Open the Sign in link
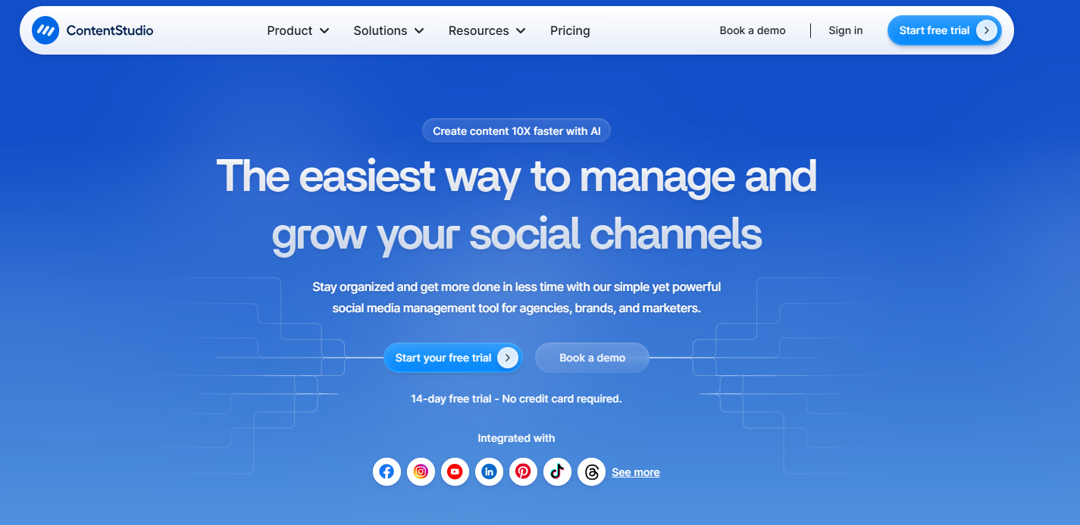The width and height of the screenshot is (1080, 525). coord(845,30)
